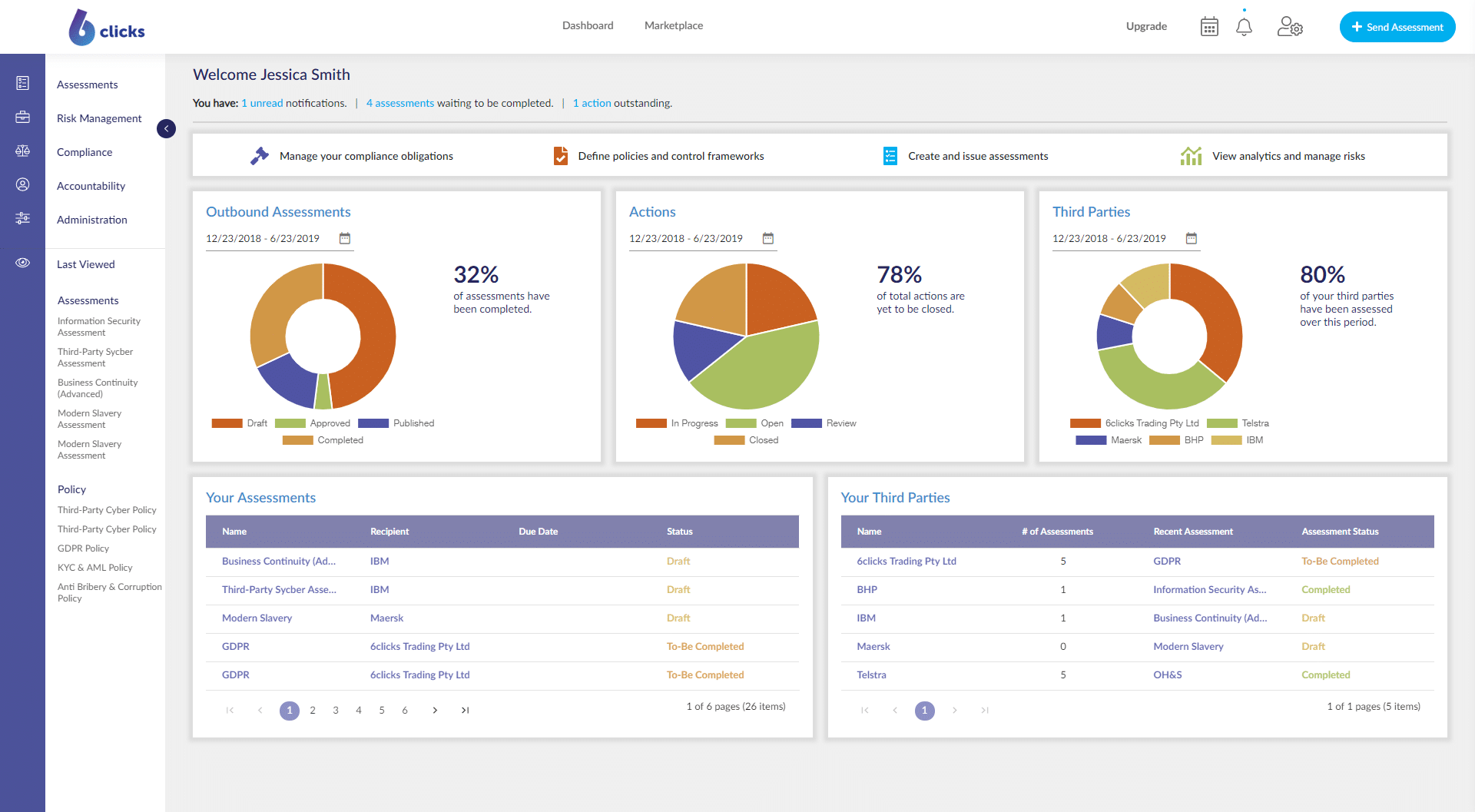Image resolution: width=1475 pixels, height=812 pixels.
Task: Click the Risk Management briefcase sidebar icon
Action: [23, 118]
